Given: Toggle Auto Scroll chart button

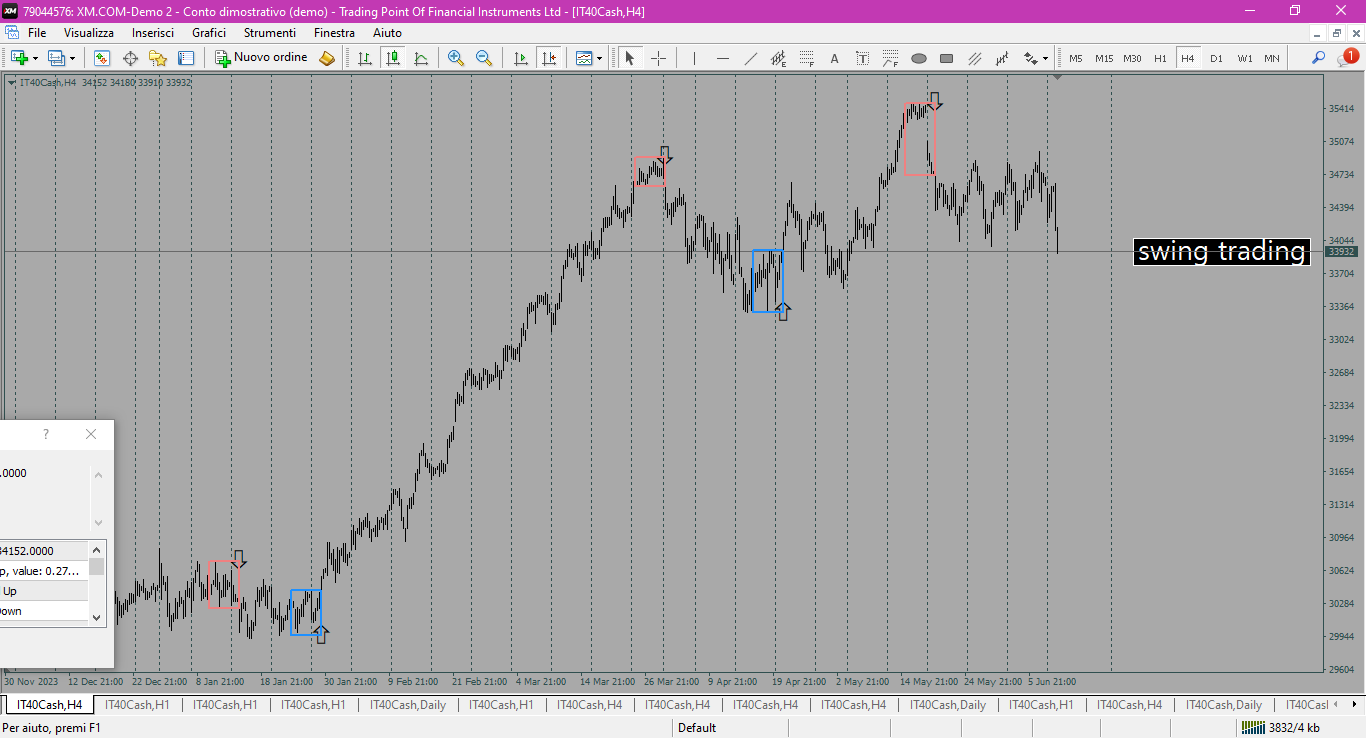Looking at the screenshot, I should coord(520,58).
